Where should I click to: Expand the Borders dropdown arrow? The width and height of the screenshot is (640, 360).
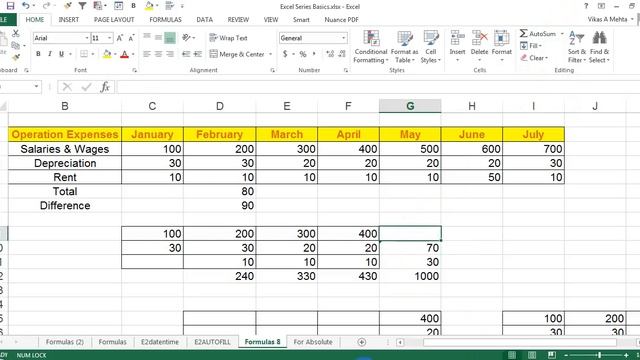[x=93, y=54]
